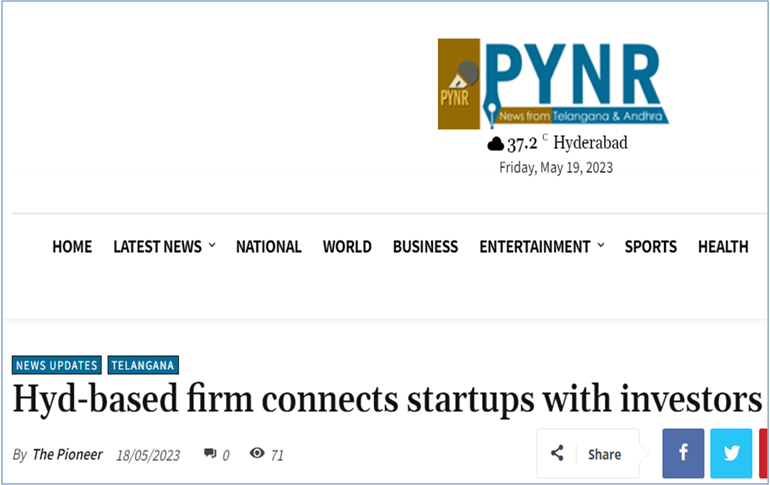Click the News Updates category tag
770x485 pixels.
(56, 365)
